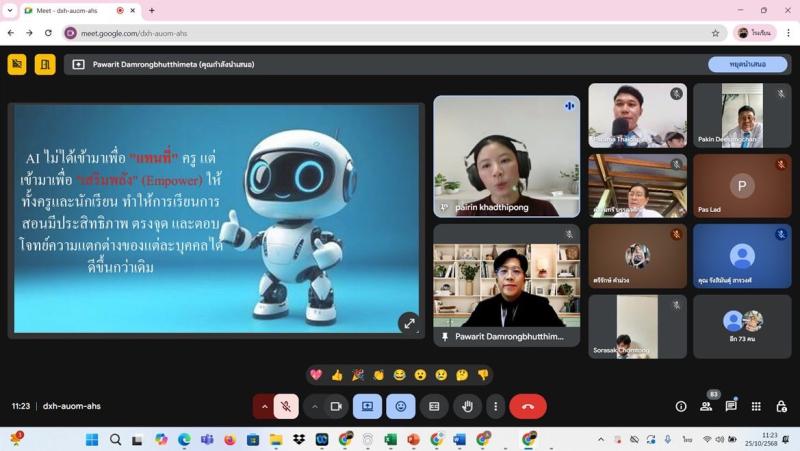Show the participants people panel
800x451 pixels.
706,406
